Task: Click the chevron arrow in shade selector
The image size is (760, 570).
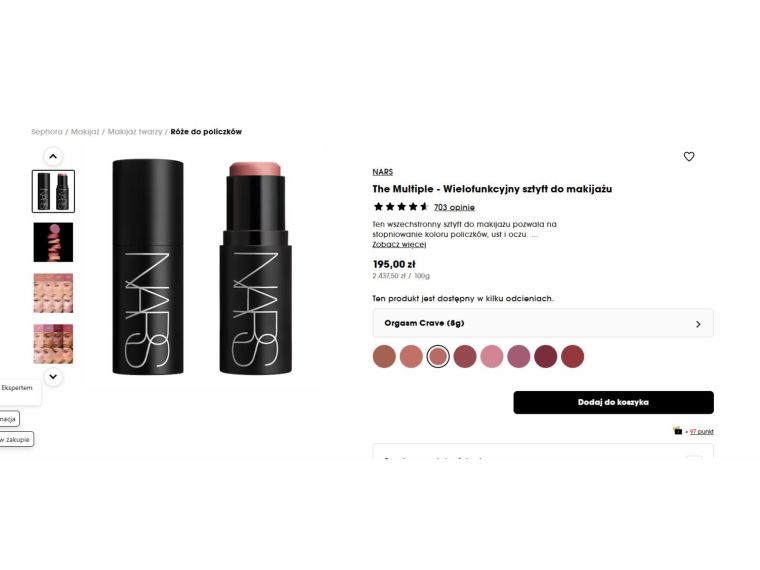Action: (x=698, y=324)
